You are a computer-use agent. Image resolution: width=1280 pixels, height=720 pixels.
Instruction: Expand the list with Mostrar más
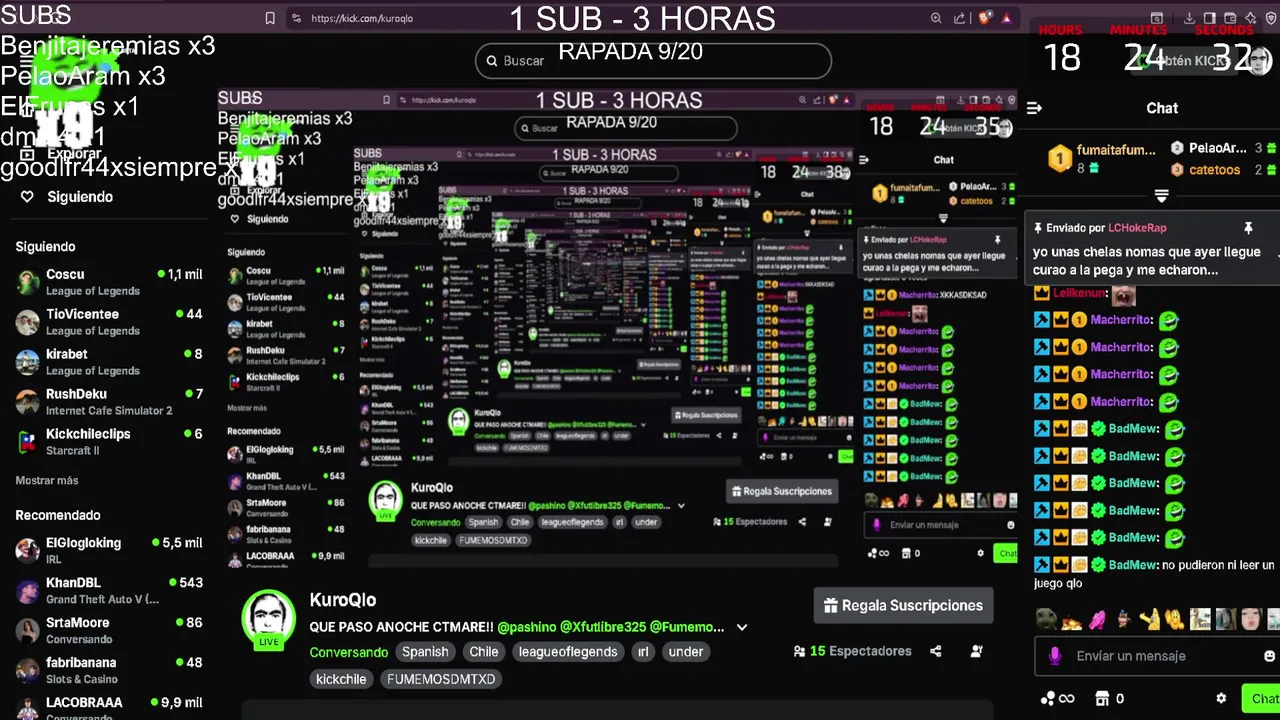(x=46, y=481)
